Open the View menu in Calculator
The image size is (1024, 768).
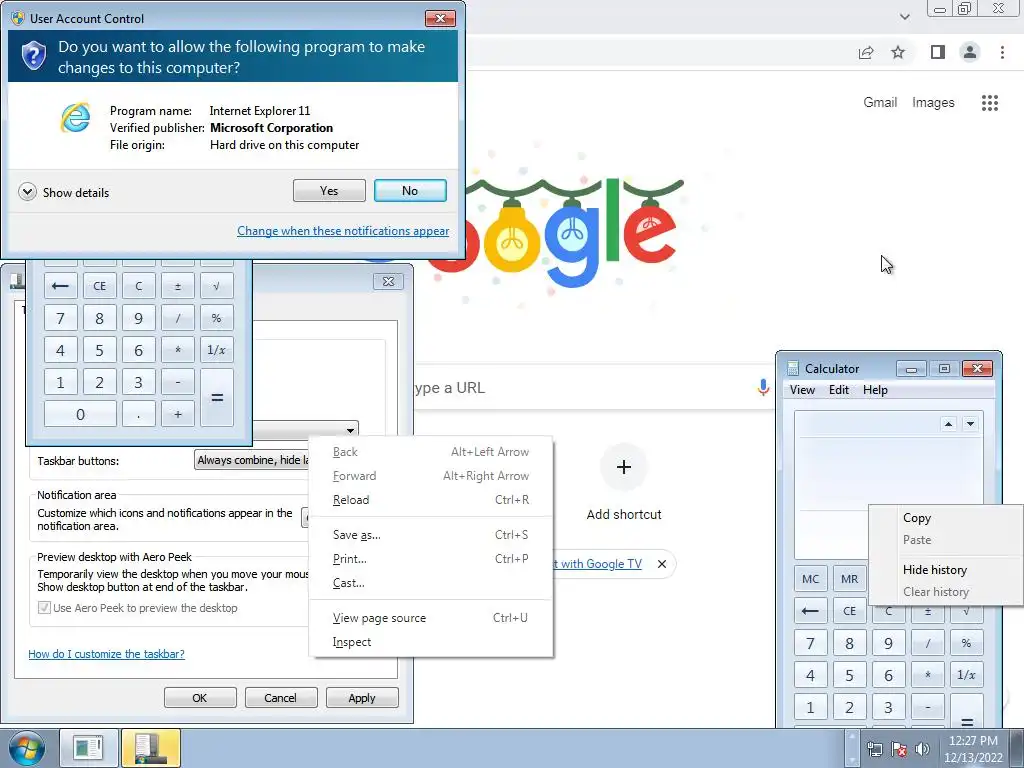click(x=802, y=390)
